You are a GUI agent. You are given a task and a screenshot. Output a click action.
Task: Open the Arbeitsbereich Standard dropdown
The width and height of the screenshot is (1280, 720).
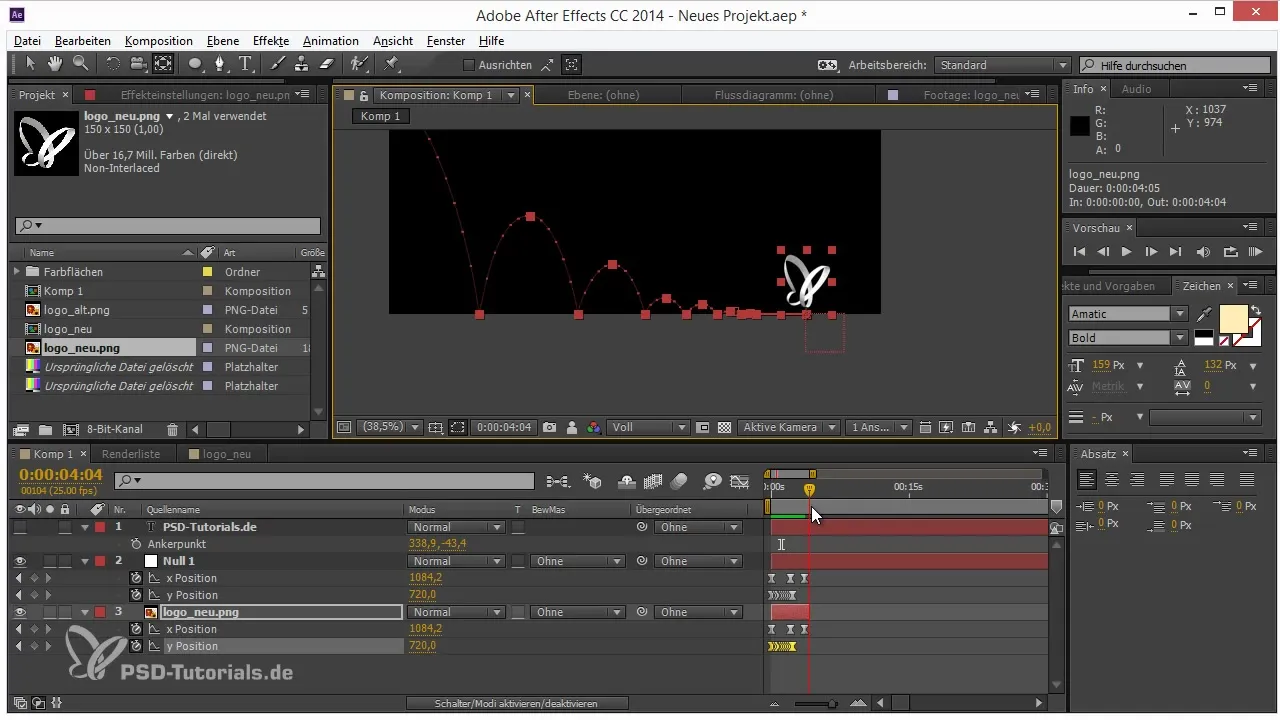(x=1003, y=65)
